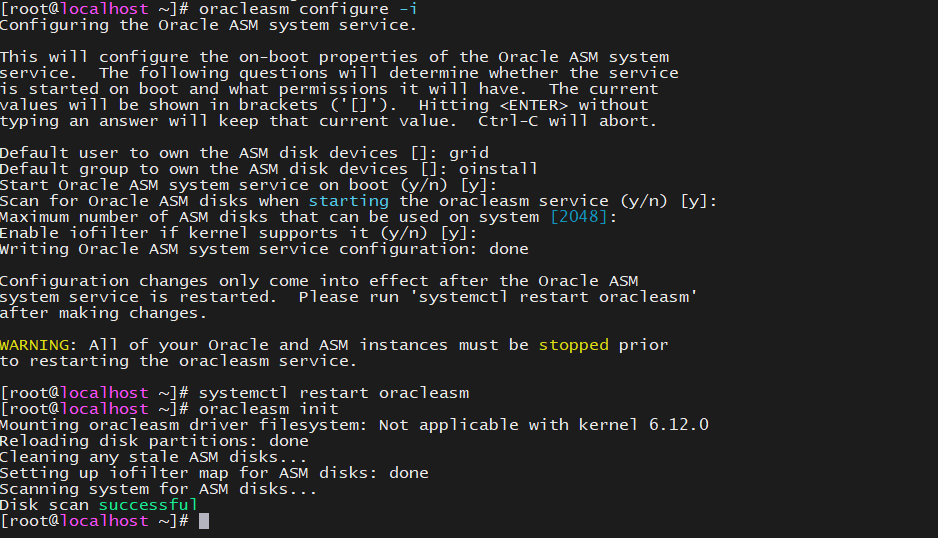This screenshot has height=538, width=938.
Task: Click the "Scanning system for ASM disks" line
Action: [x=158, y=489]
